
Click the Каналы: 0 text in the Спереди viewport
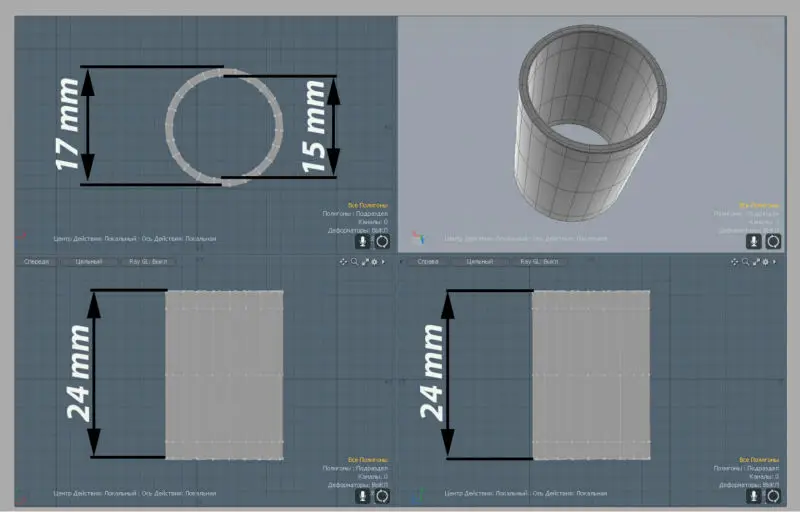pos(372,476)
